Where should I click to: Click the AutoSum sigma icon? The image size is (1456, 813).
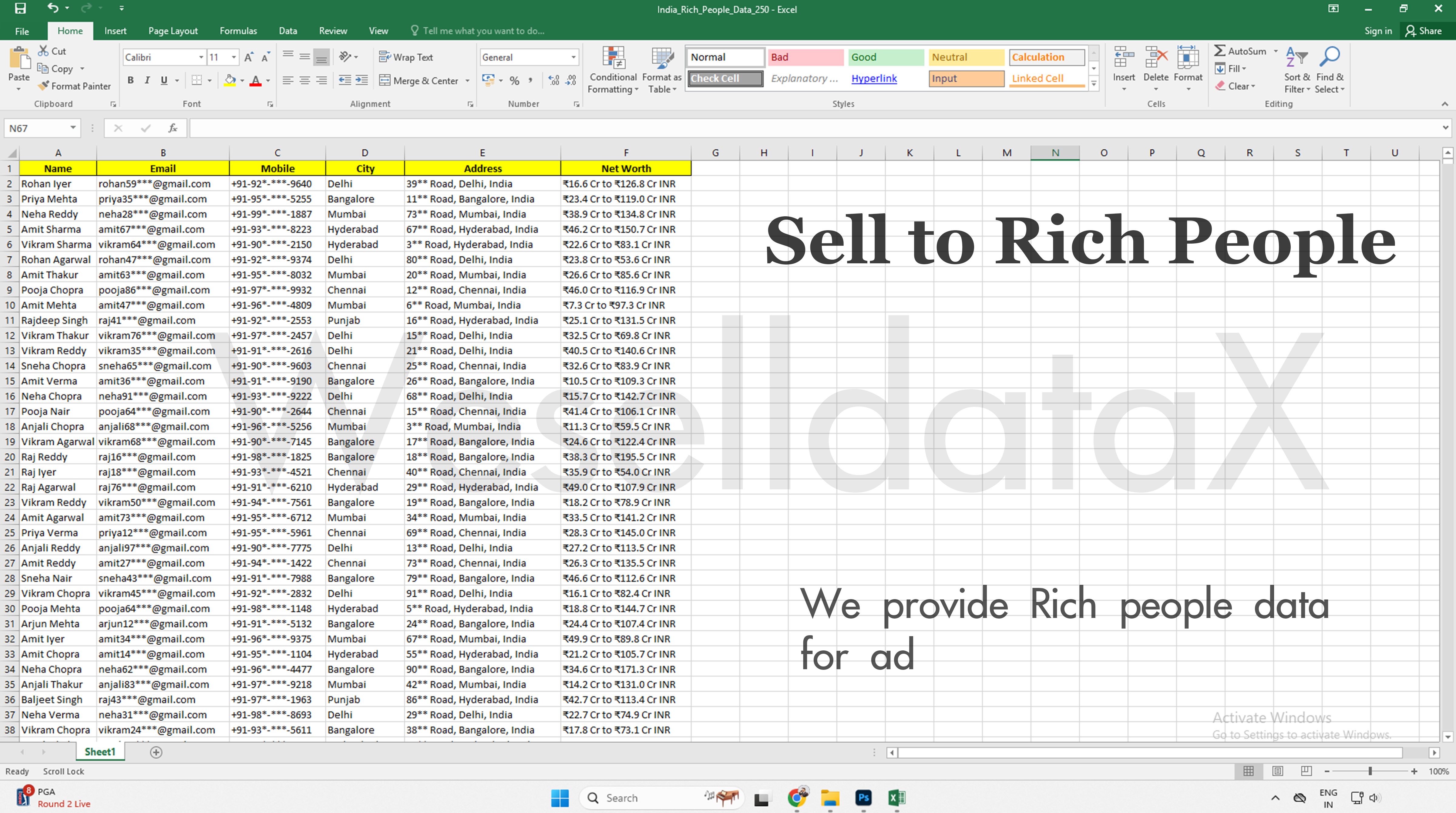tap(1220, 51)
